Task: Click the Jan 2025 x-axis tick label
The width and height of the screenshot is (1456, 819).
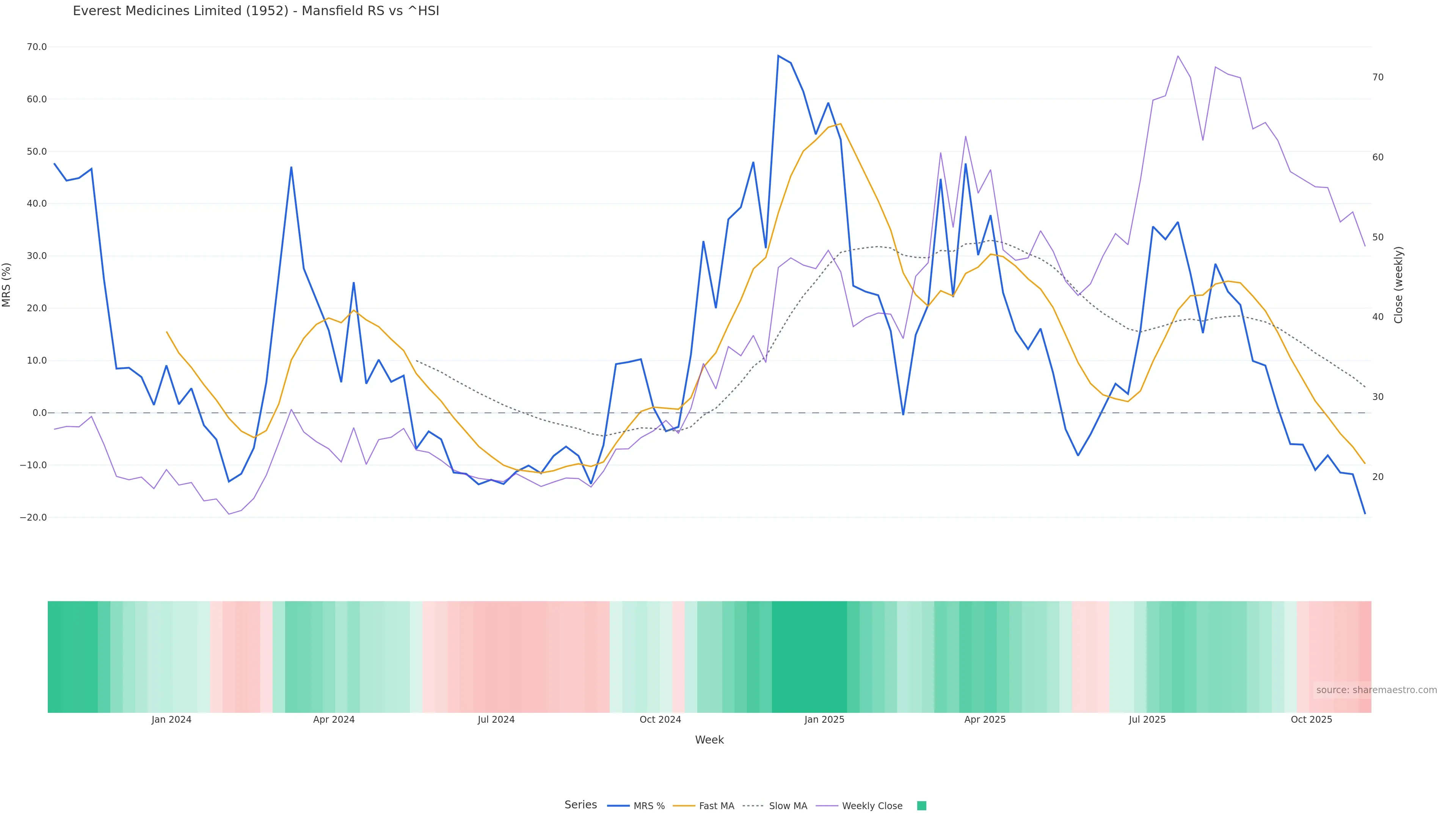Action: click(x=824, y=720)
